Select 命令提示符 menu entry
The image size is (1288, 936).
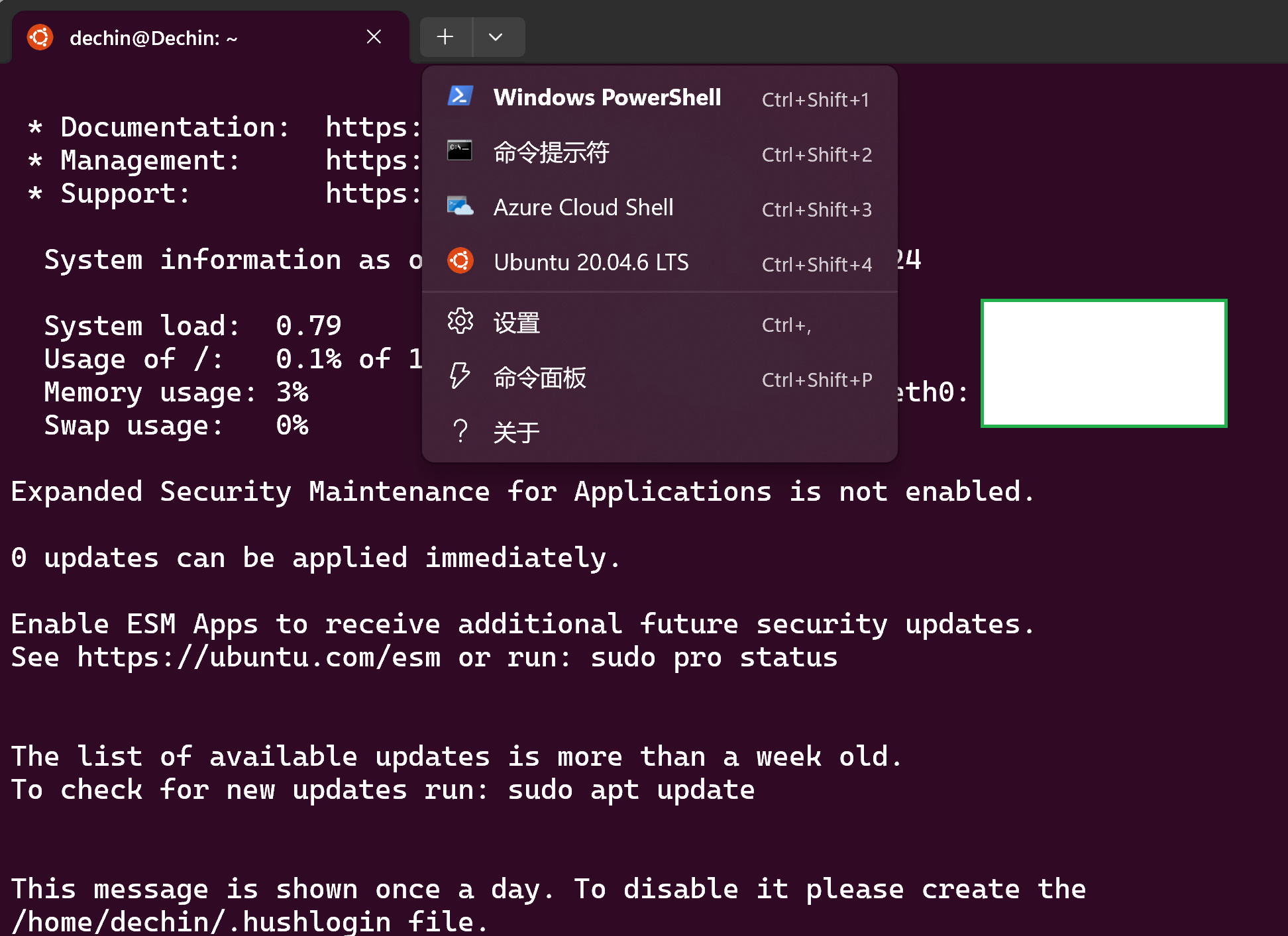pyautogui.click(x=551, y=152)
